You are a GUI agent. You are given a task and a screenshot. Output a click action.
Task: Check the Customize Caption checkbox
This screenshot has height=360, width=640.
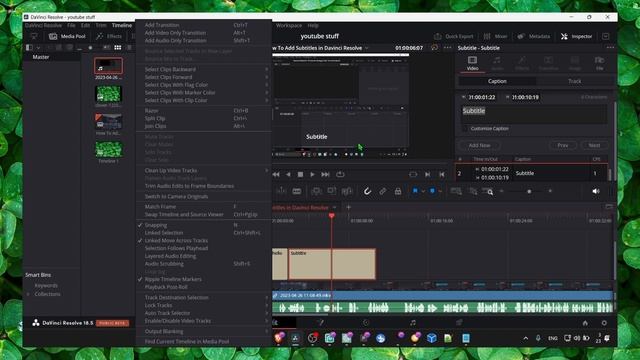(x=465, y=129)
